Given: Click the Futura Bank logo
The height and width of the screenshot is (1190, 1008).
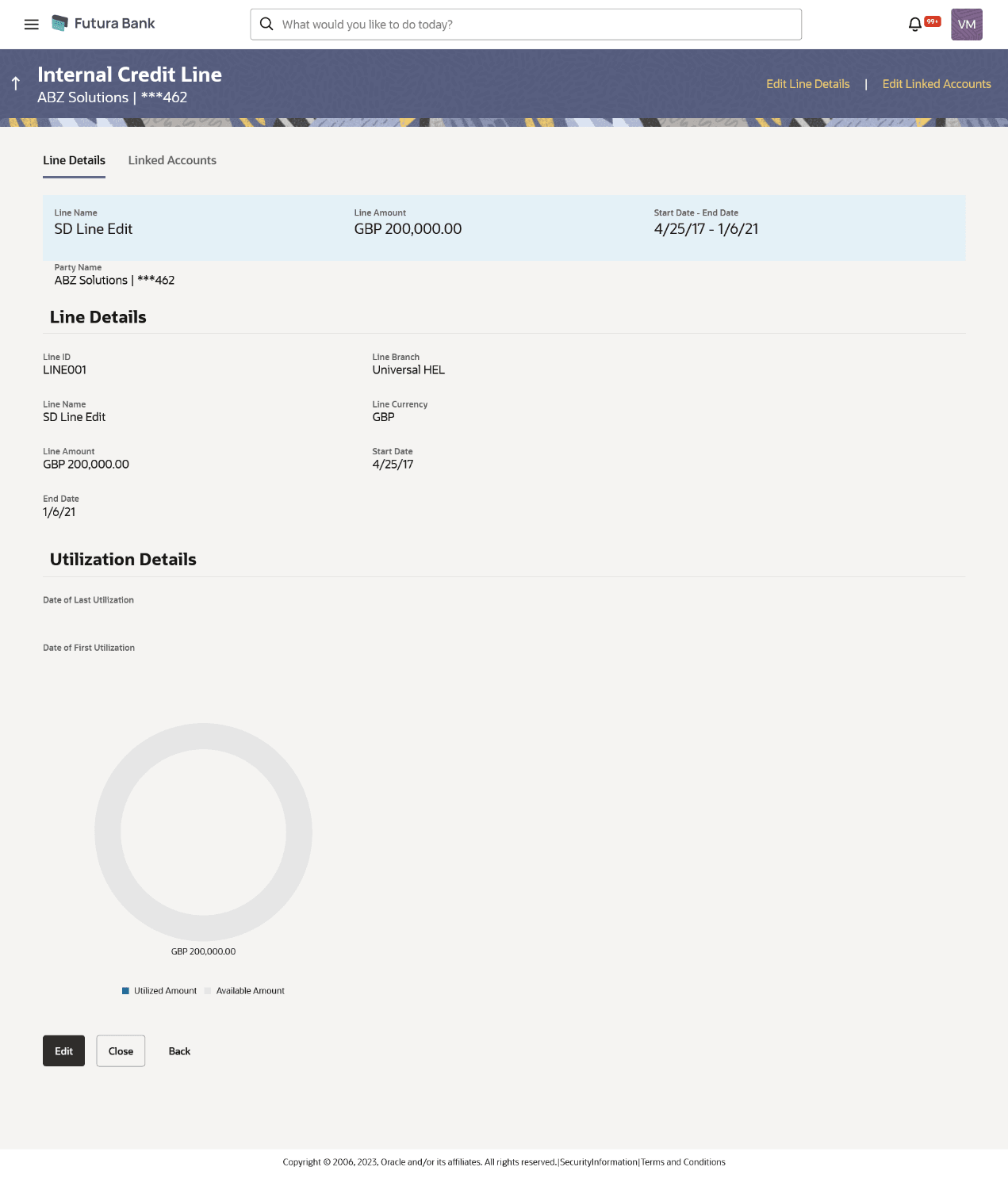Looking at the screenshot, I should point(103,24).
